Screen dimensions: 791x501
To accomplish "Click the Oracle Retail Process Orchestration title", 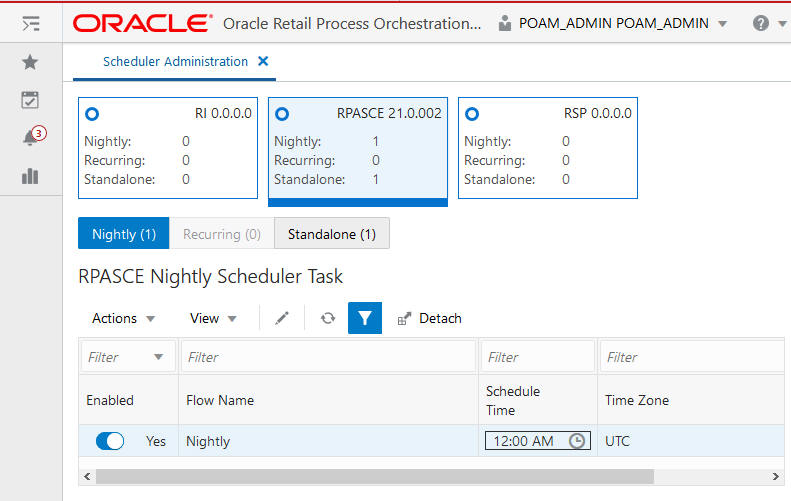I will tap(352, 24).
